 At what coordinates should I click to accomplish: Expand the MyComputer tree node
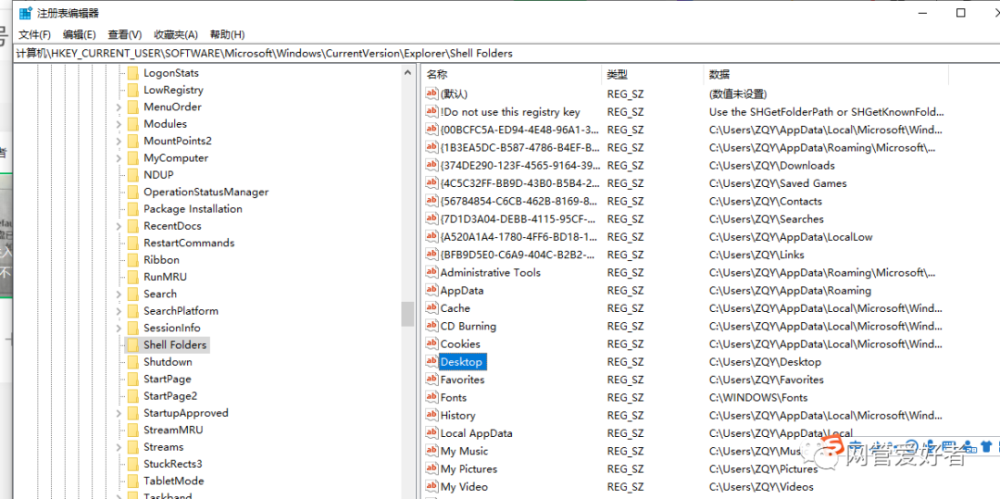pos(119,158)
